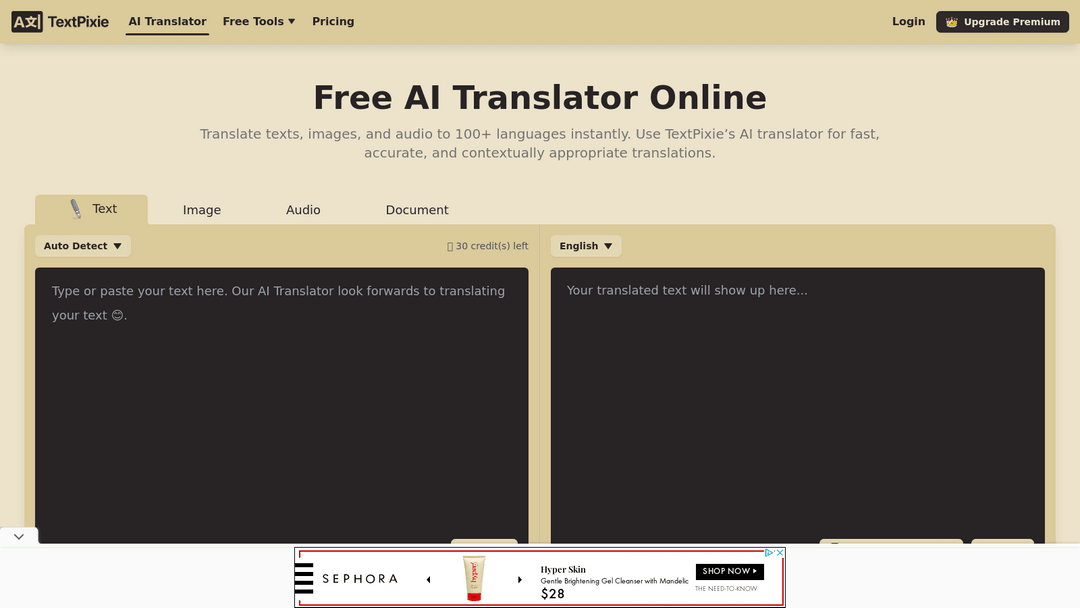Screen dimensions: 1080x608
Task: Switch to the Audio tab
Action: click(x=303, y=210)
